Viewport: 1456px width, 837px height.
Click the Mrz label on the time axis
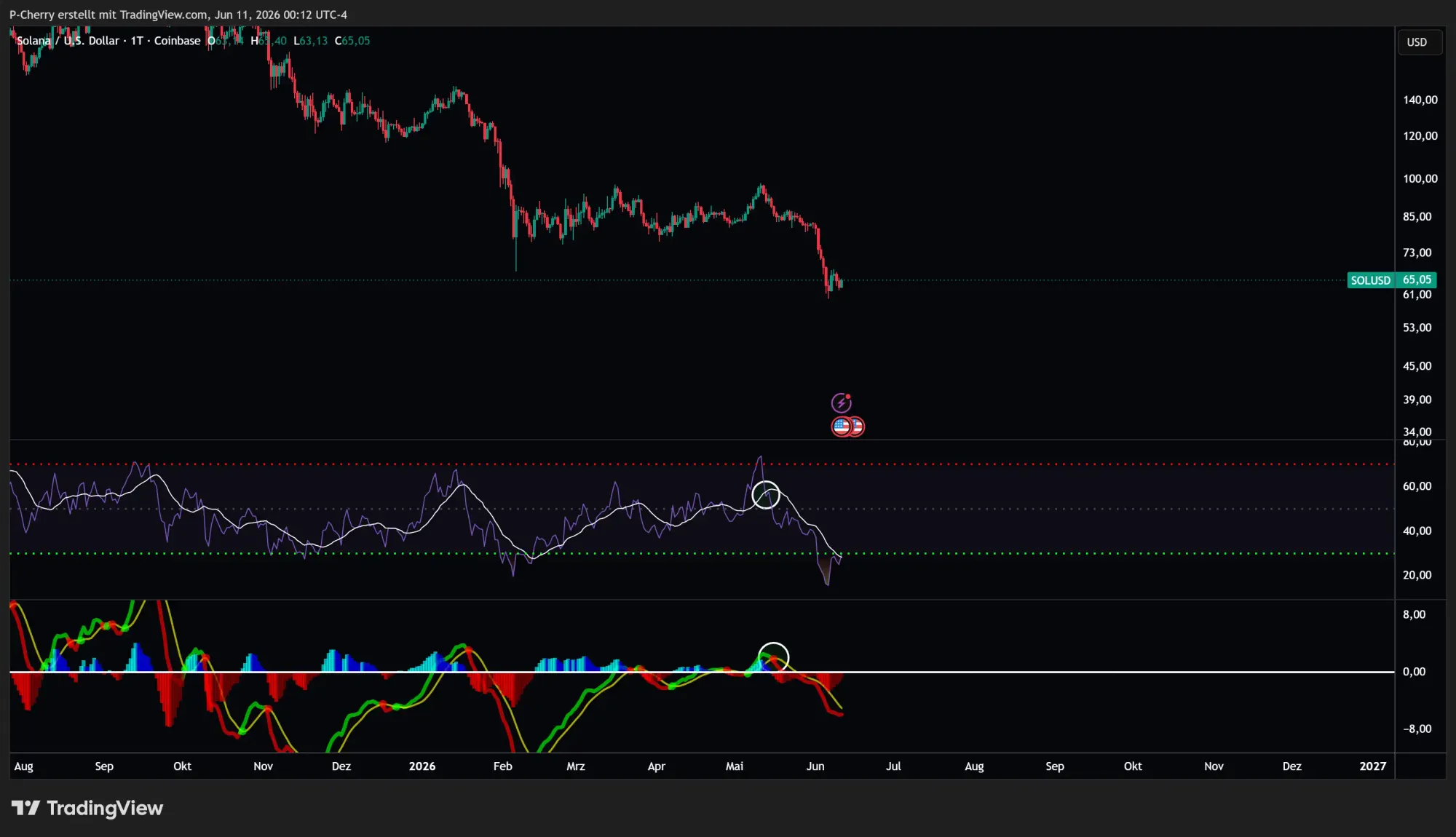576,766
